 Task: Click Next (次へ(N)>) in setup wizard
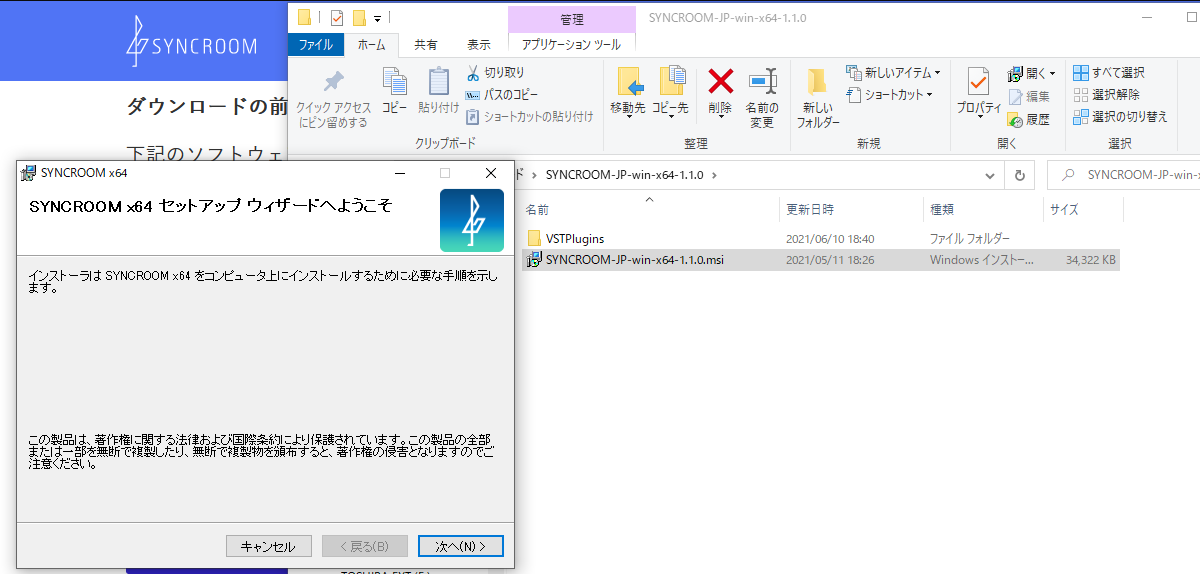pos(460,546)
